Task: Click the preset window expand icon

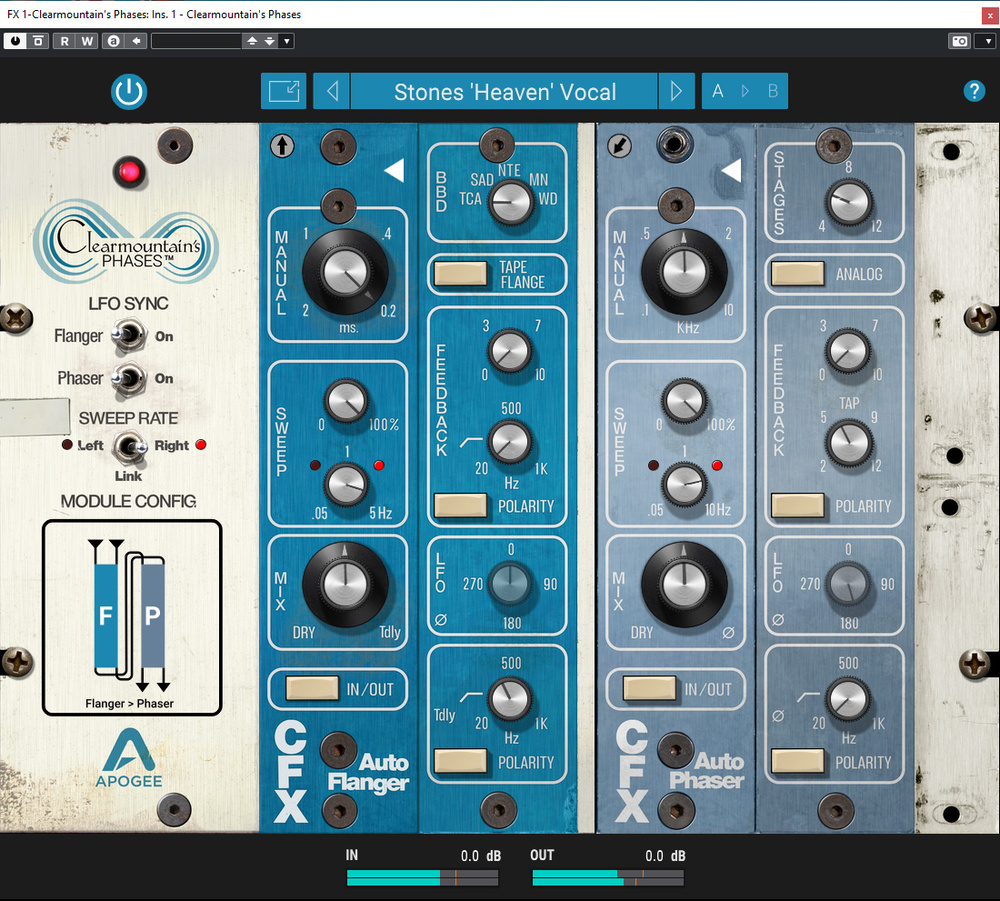Action: click(284, 91)
